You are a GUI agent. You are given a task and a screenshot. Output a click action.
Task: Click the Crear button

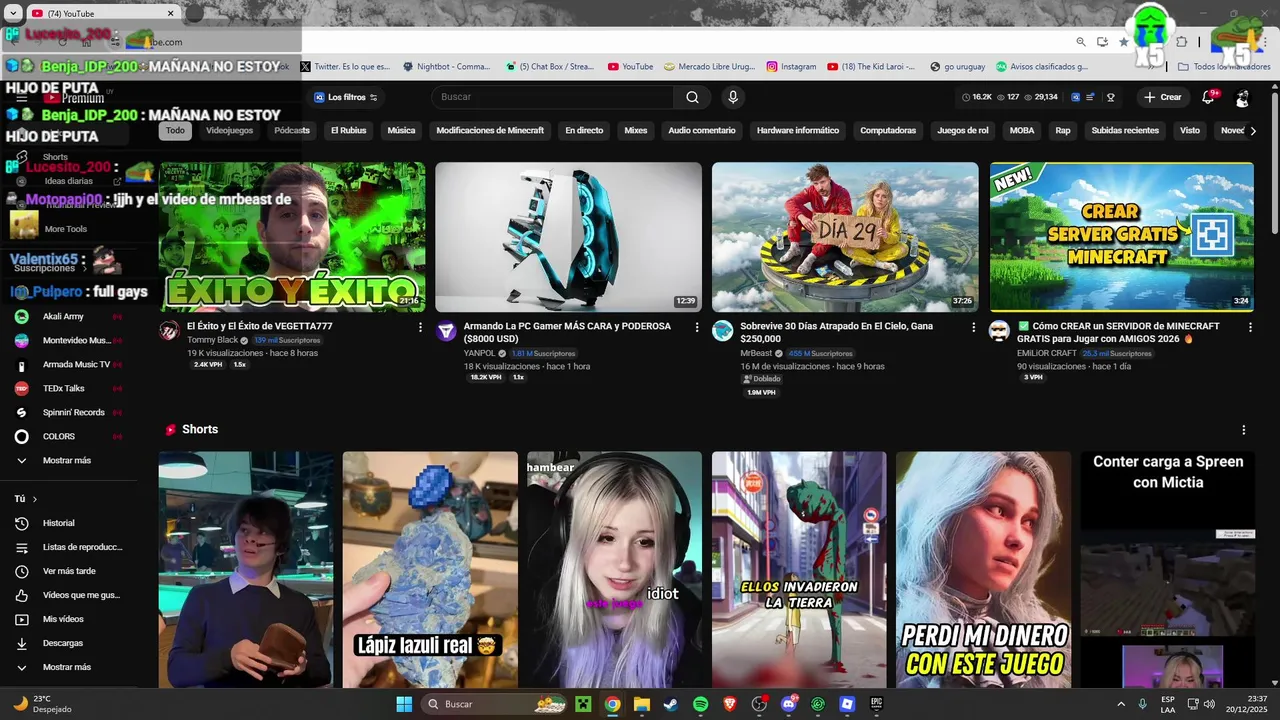1163,97
